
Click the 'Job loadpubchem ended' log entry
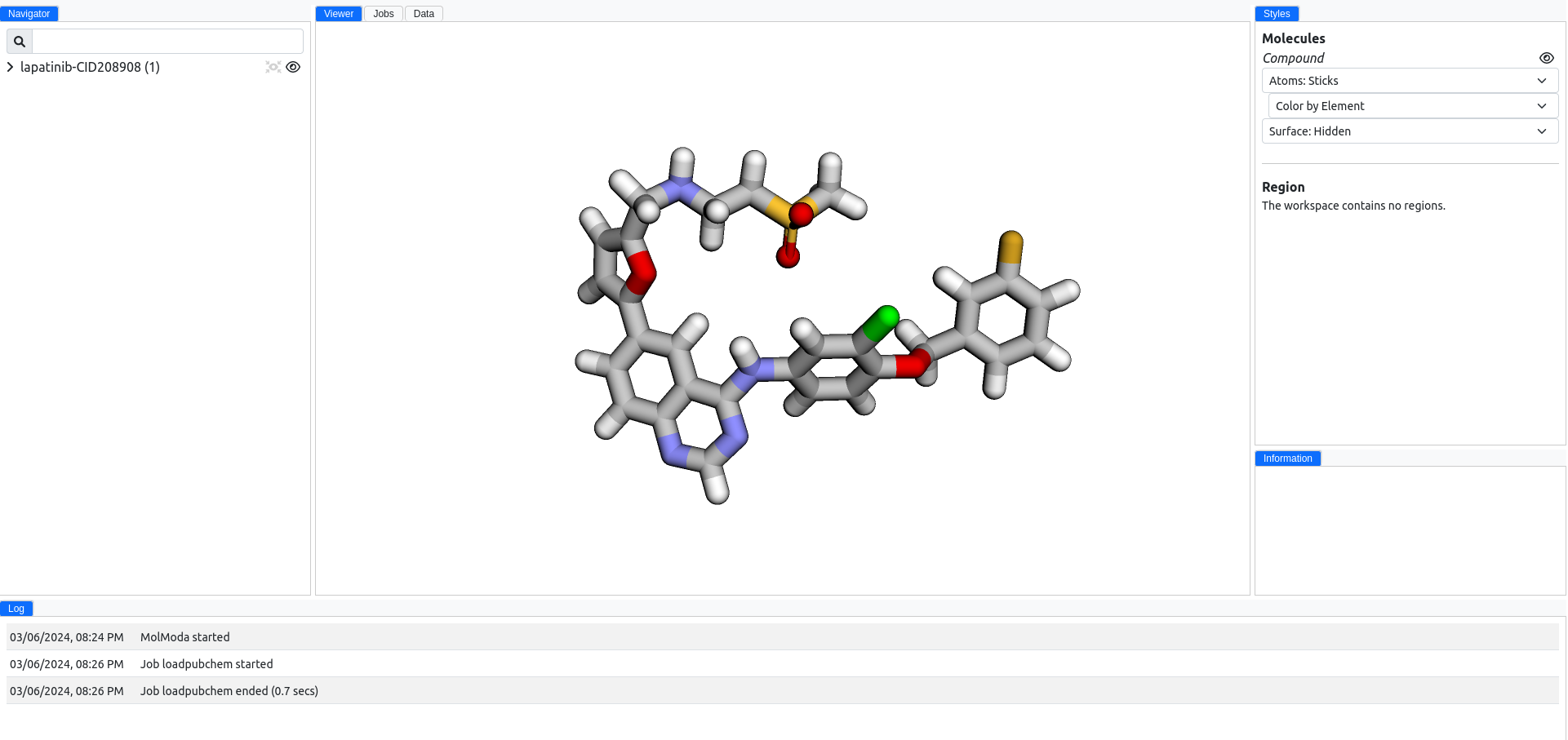[229, 690]
